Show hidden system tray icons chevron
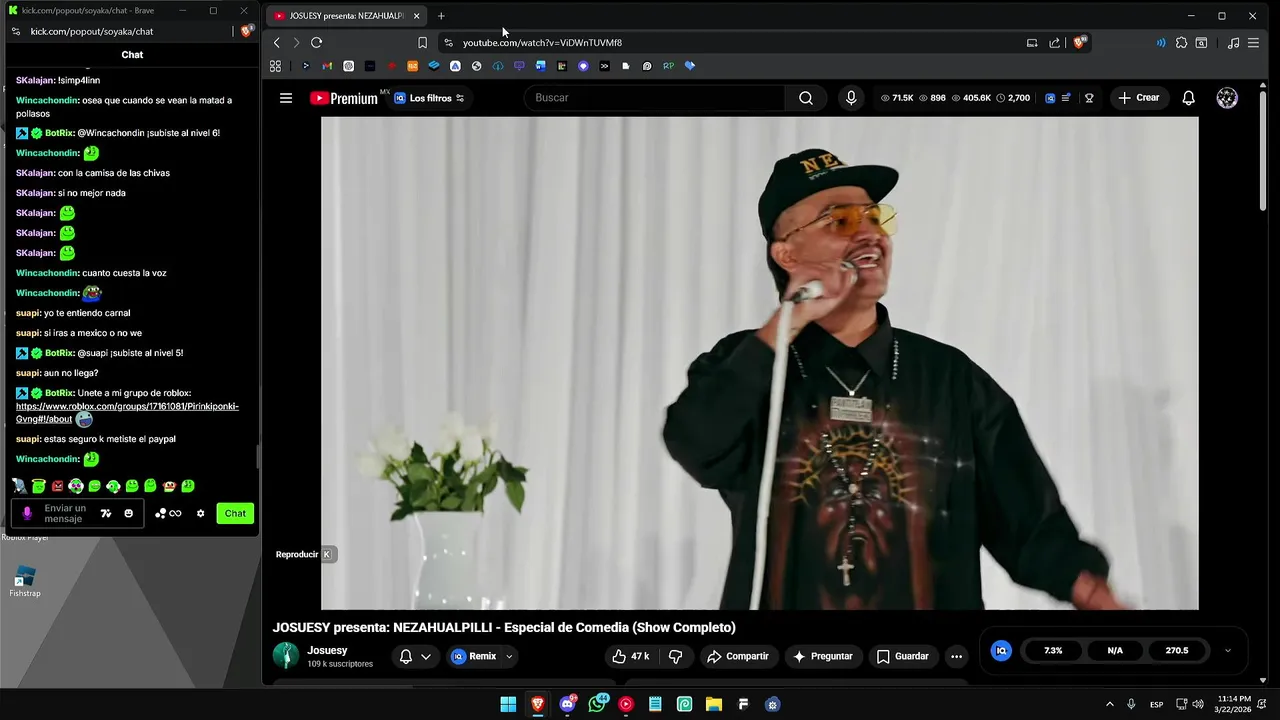Screen dimensions: 1280x720 click(1109, 704)
